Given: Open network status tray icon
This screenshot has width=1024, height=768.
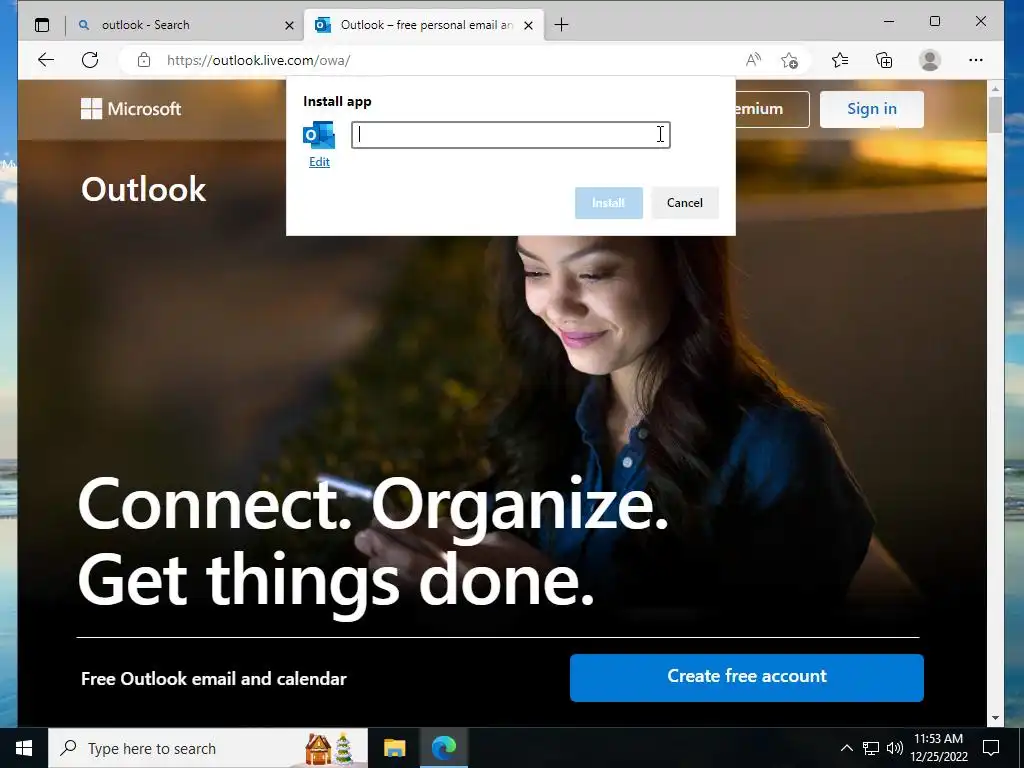Looking at the screenshot, I should click(871, 748).
